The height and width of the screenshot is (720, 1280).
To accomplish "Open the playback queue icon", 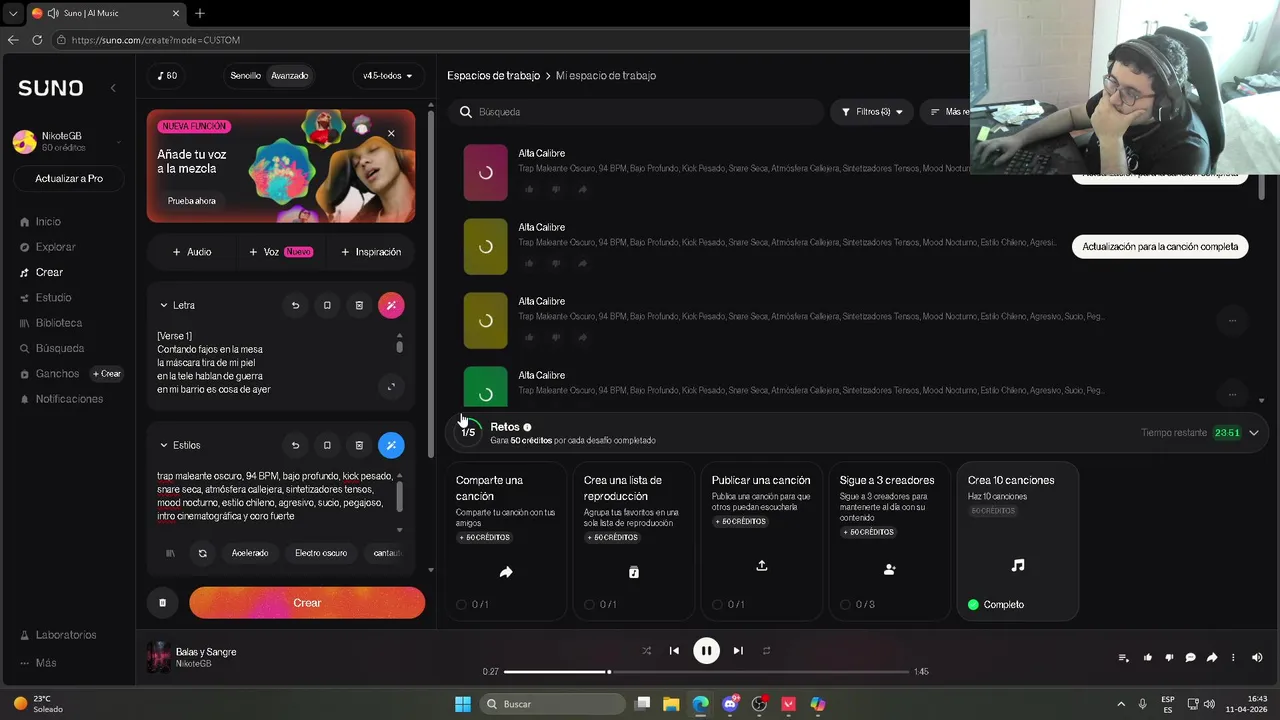I will coord(1124,658).
